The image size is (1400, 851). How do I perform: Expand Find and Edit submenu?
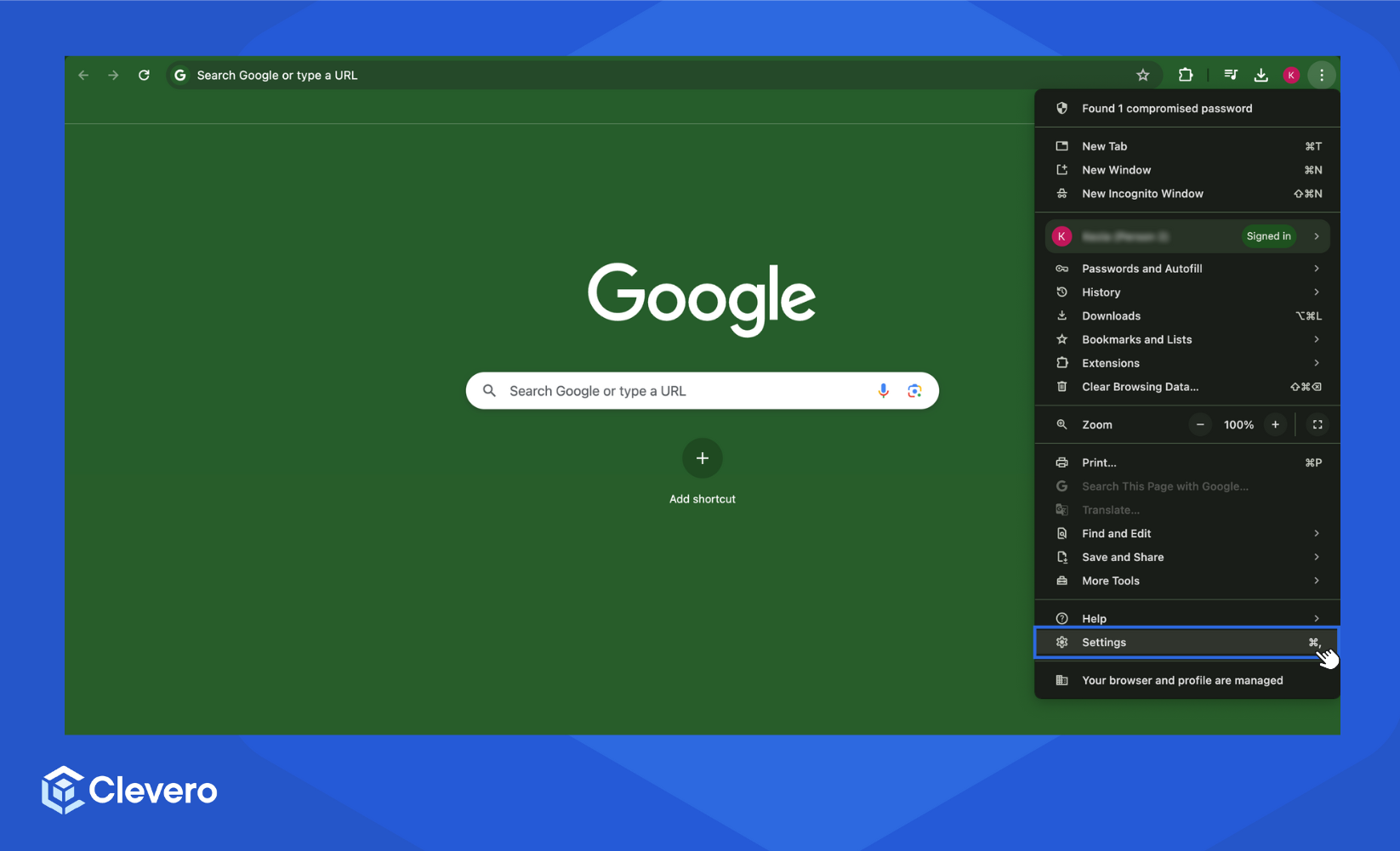pyautogui.click(x=1187, y=534)
